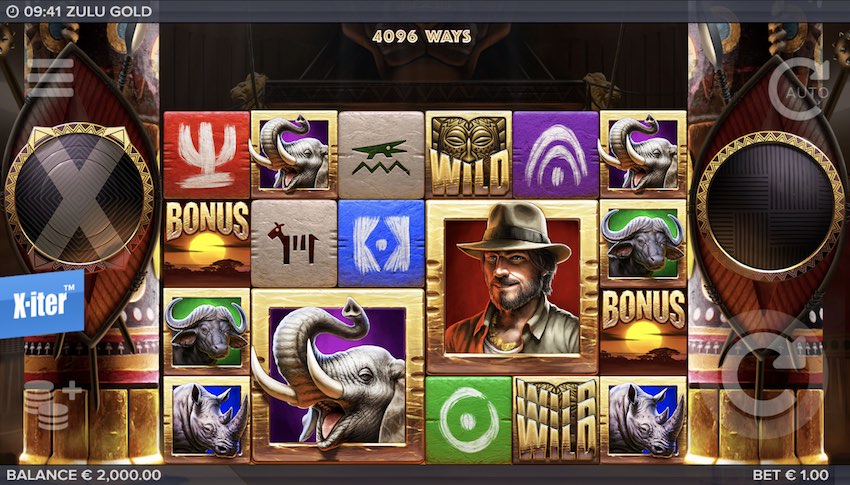
Task: Click the X multiplier shield on left
Action: click(79, 193)
